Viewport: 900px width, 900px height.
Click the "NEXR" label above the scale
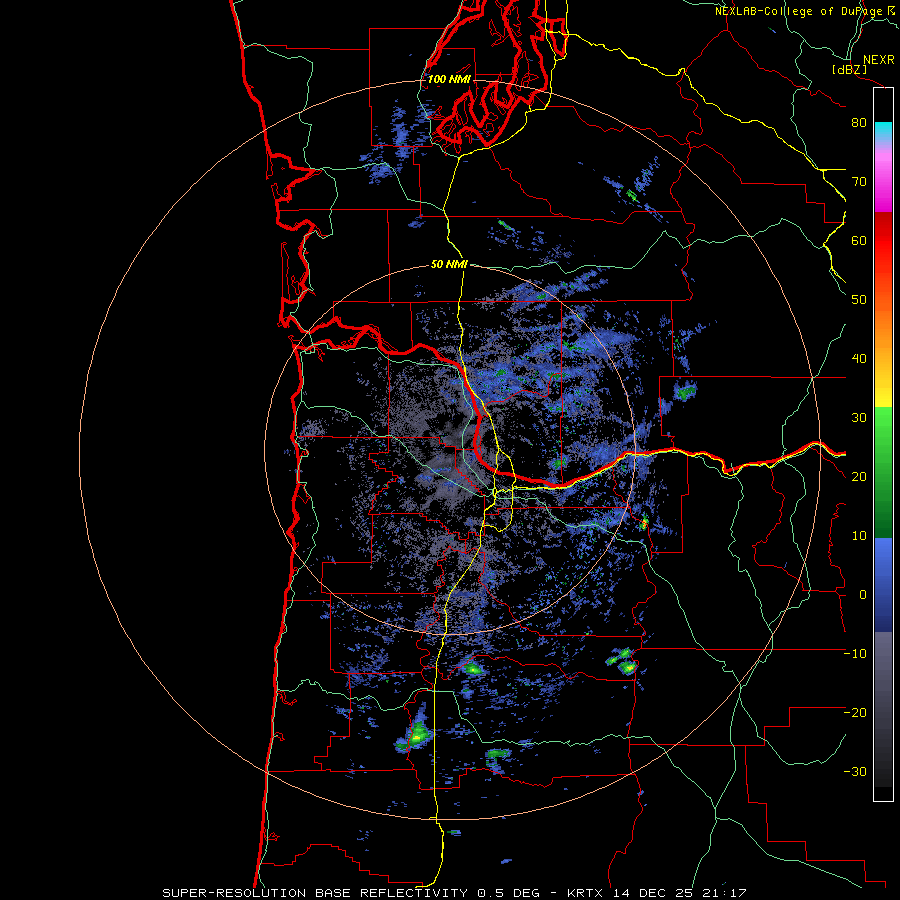click(x=879, y=60)
